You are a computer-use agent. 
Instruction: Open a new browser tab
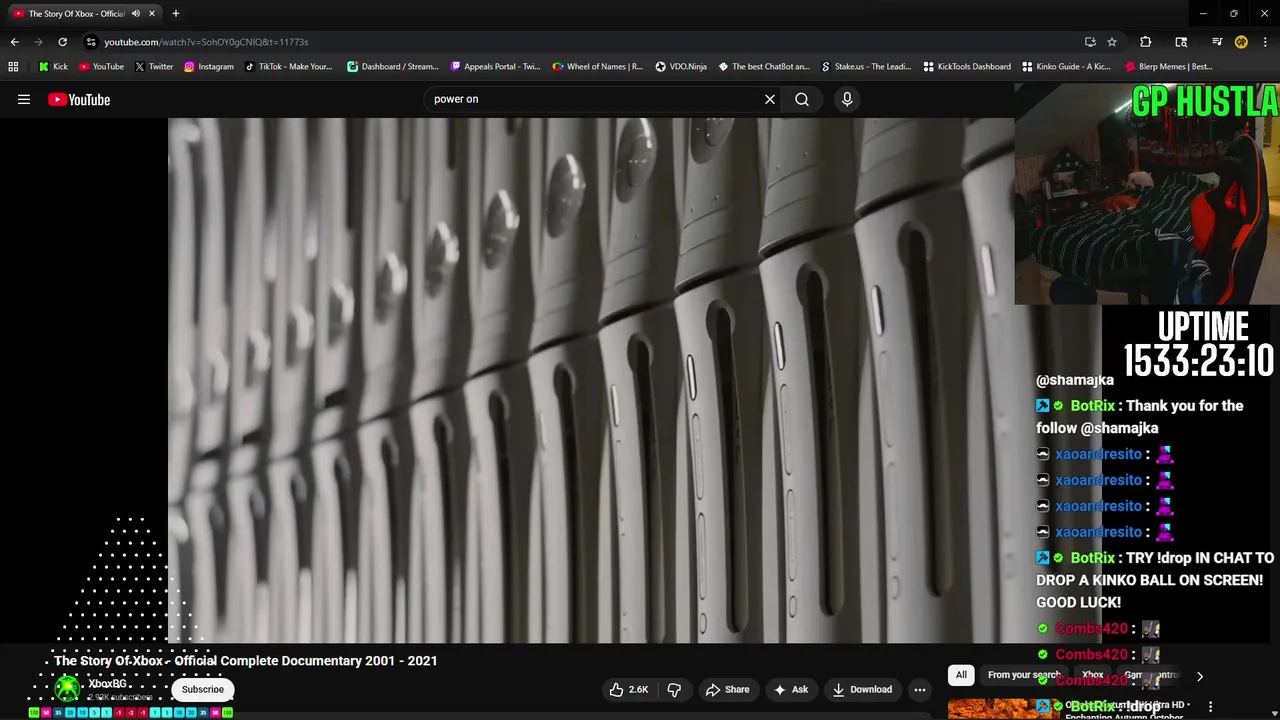[x=176, y=14]
